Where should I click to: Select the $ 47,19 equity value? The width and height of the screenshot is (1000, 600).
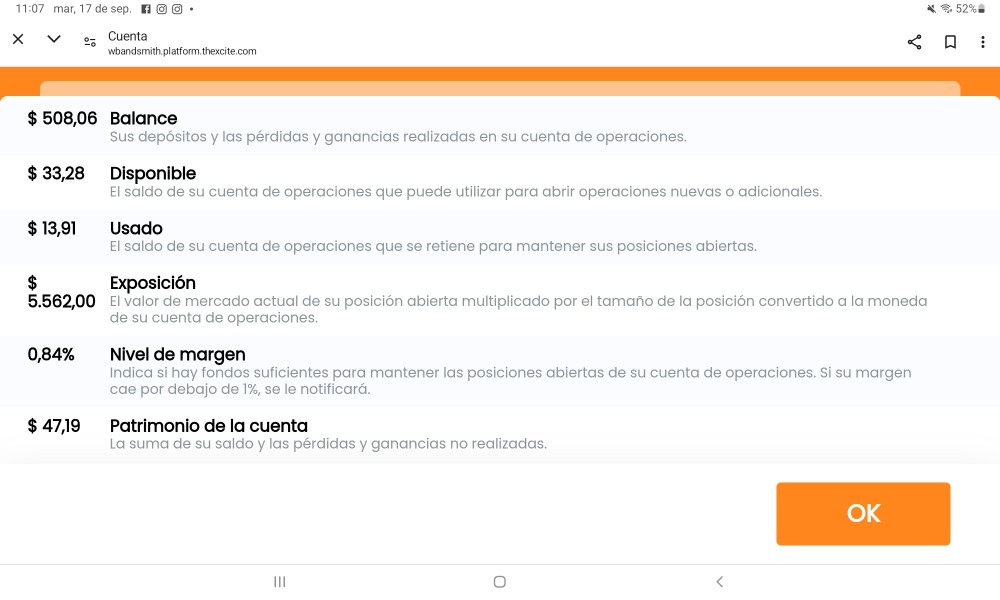[x=54, y=426]
